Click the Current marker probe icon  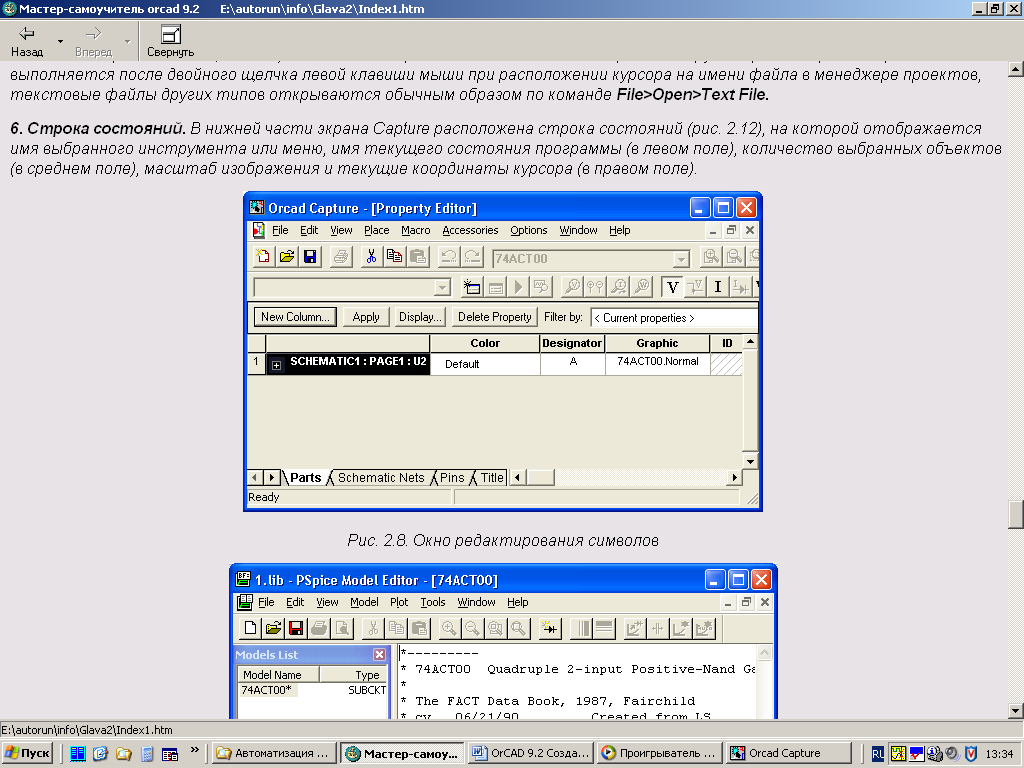click(618, 287)
